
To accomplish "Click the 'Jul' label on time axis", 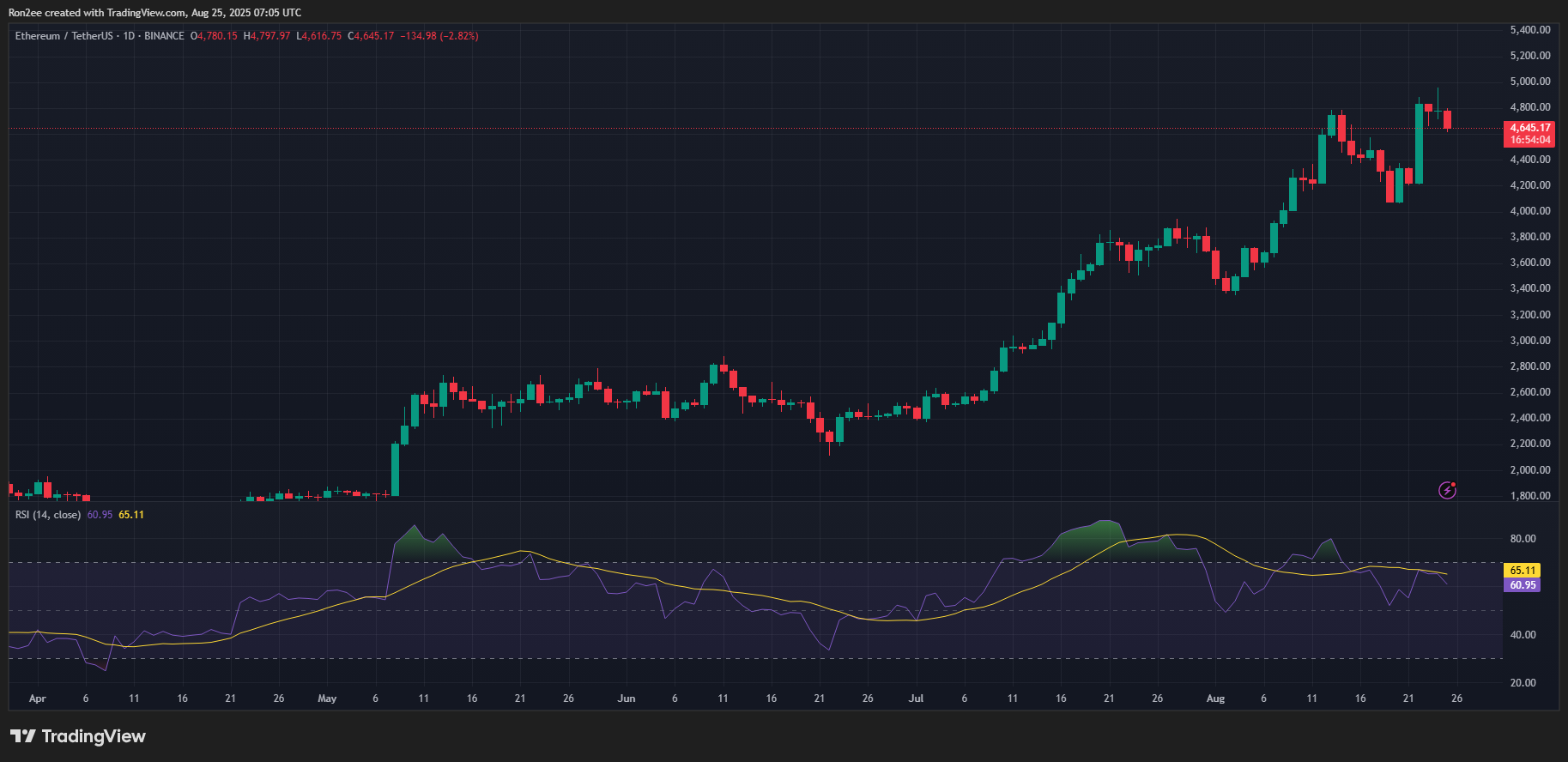I will pyautogui.click(x=916, y=698).
